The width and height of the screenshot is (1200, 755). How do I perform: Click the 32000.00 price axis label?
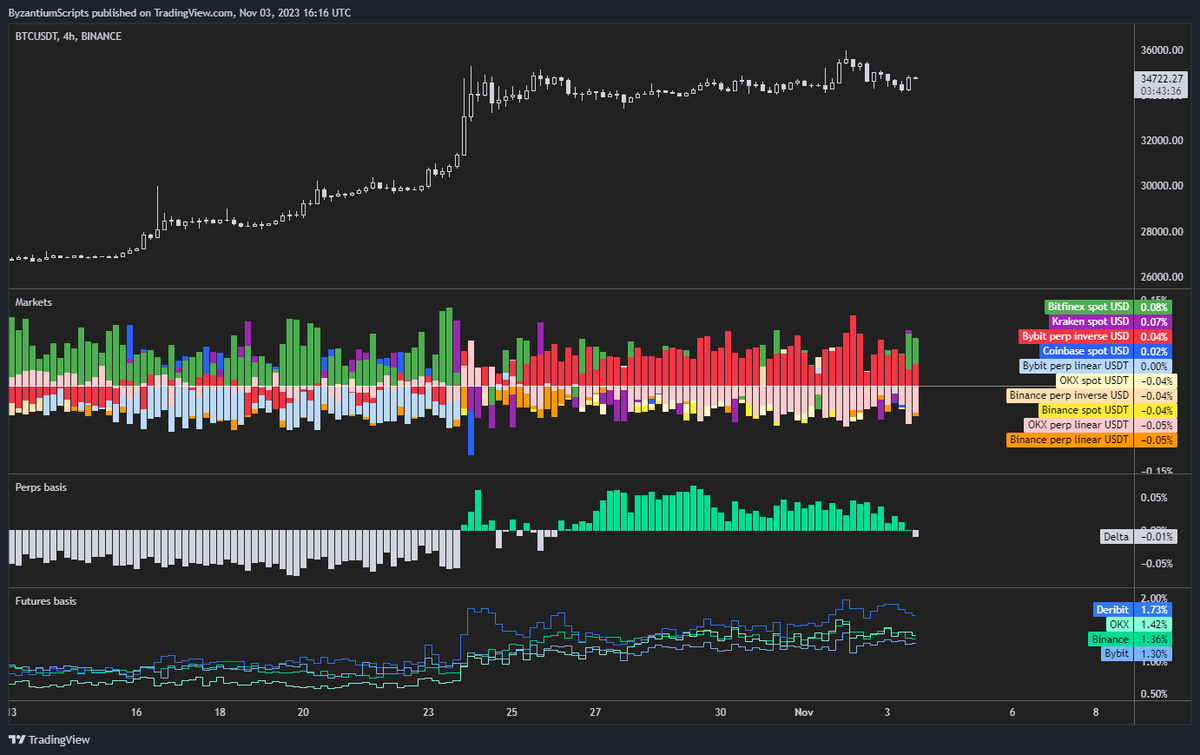tap(1162, 140)
